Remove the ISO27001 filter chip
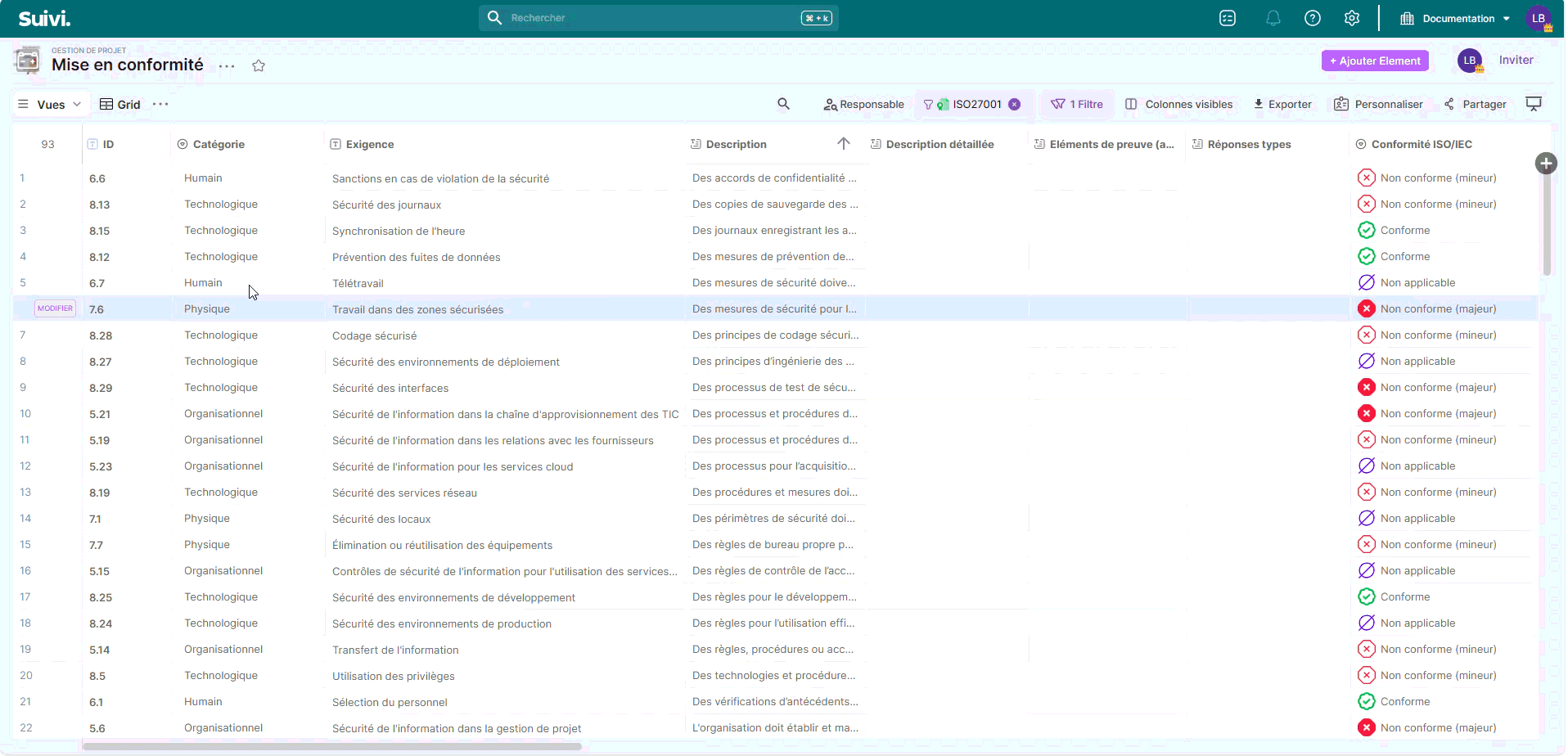1568x756 pixels. [1014, 104]
